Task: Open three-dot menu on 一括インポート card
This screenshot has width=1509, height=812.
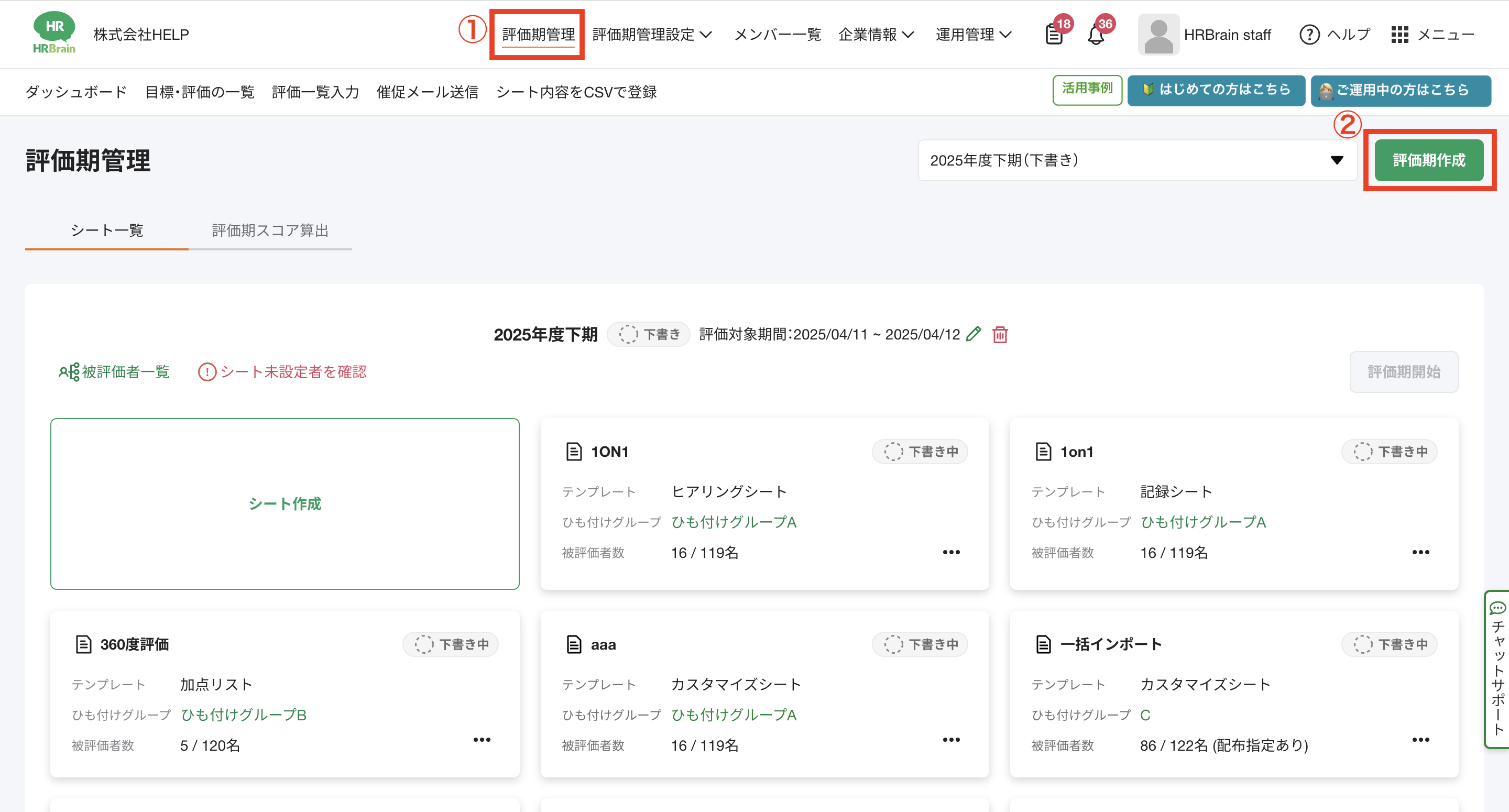Action: pyautogui.click(x=1420, y=740)
